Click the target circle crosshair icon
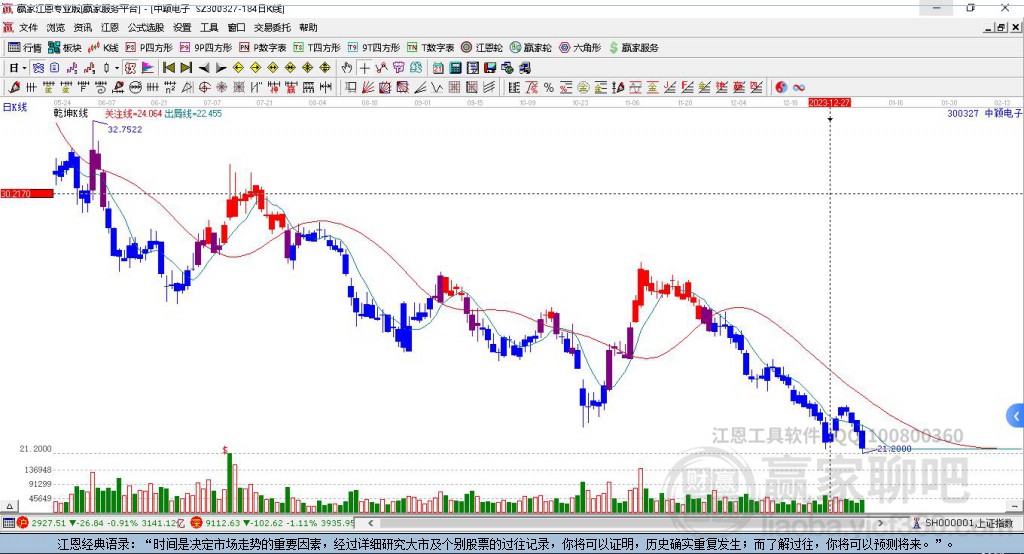This screenshot has width=1024, height=554. (x=204, y=88)
